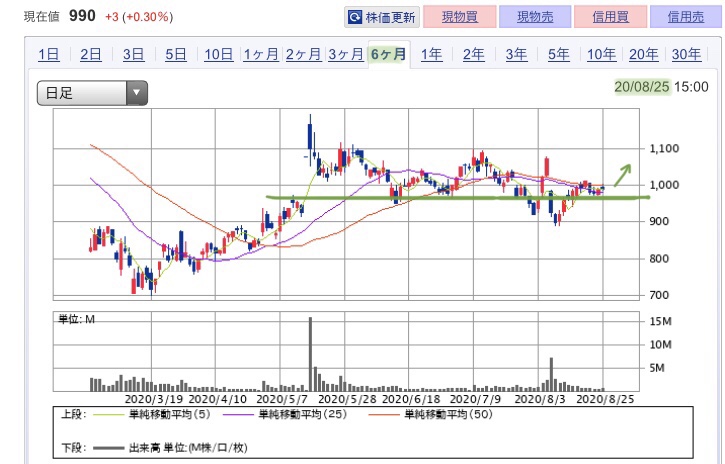Select the 1ヶ月 range tab
This screenshot has width=725, height=464.
261,55
